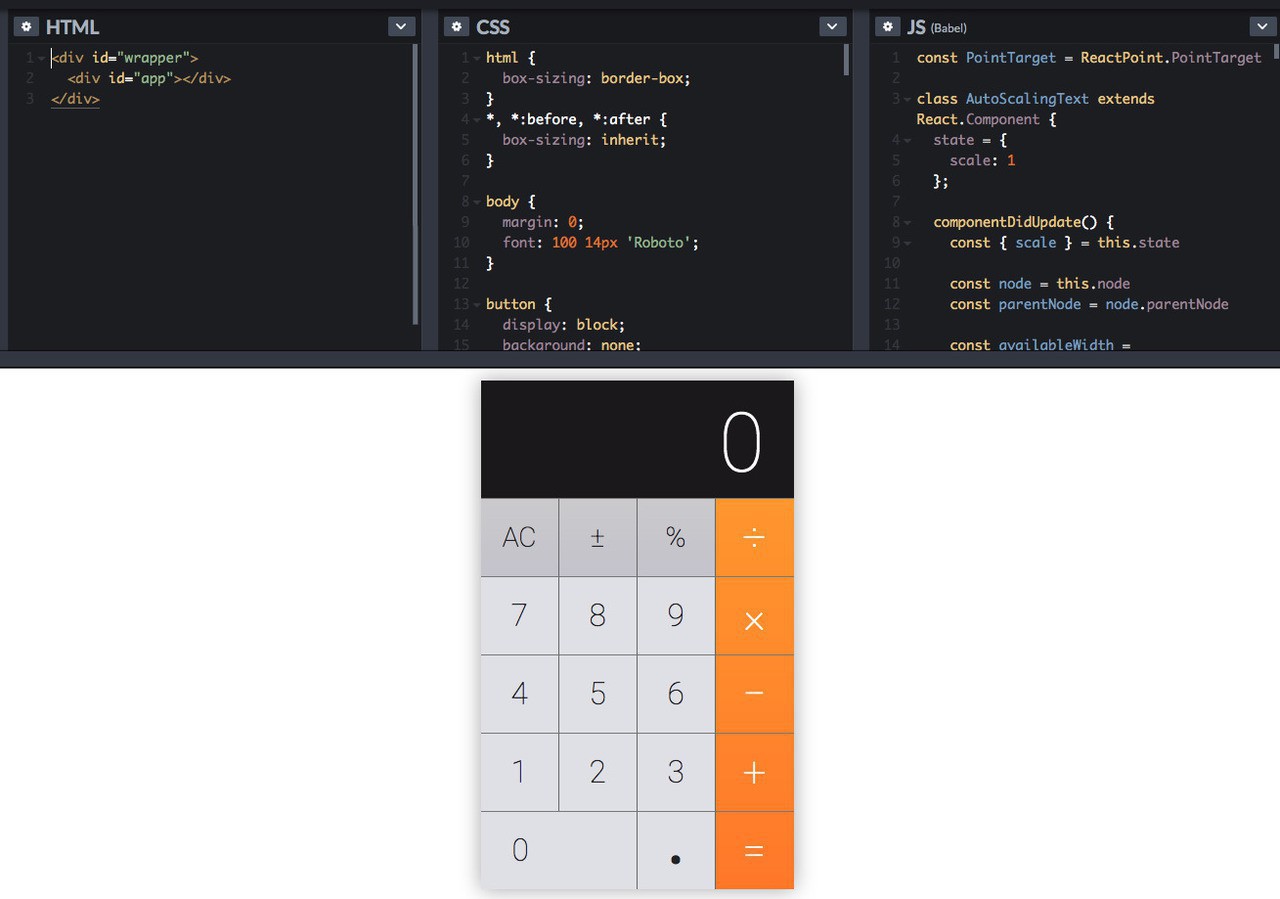Viewport: 1280px width, 899px height.
Task: Click the calculator display showing 0
Action: click(x=637, y=439)
